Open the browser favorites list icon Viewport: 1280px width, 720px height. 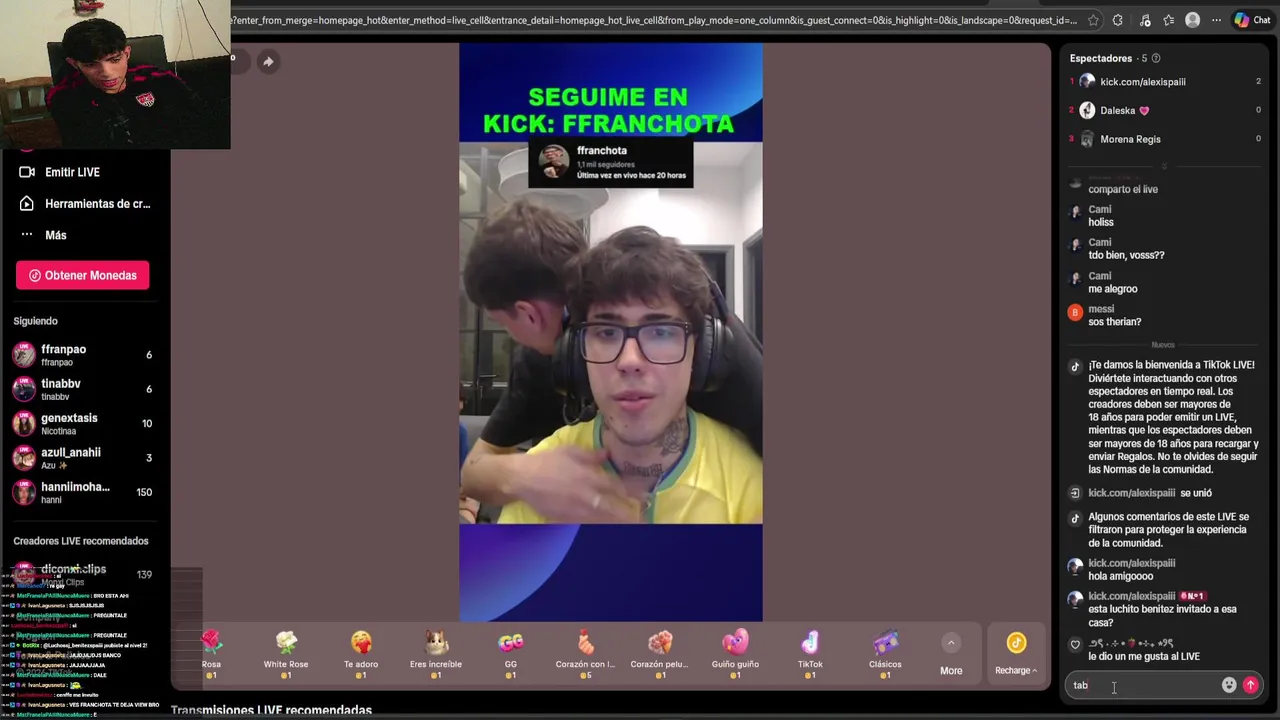[x=1168, y=20]
